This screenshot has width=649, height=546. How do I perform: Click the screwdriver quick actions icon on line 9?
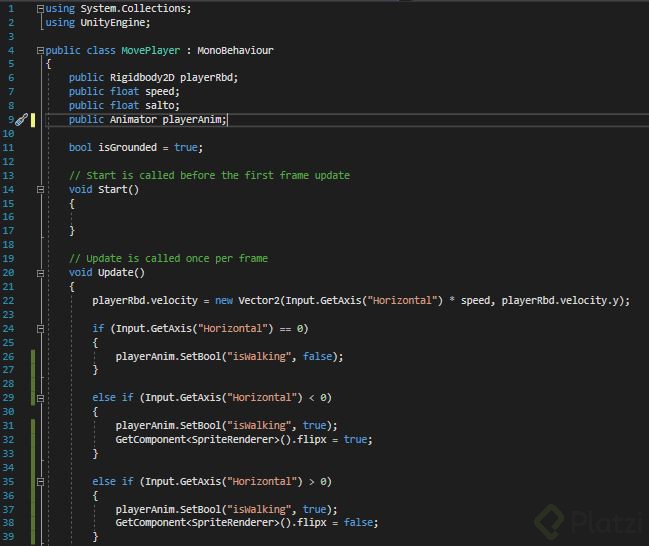point(22,120)
